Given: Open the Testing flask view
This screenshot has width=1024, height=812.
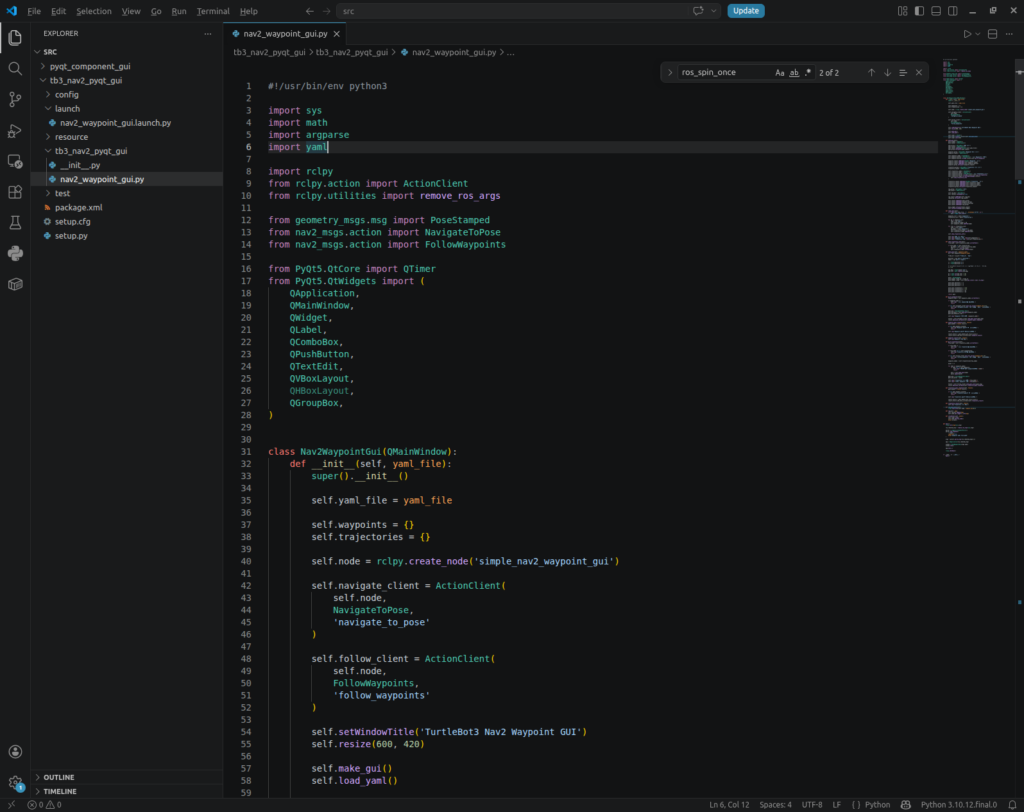Looking at the screenshot, I should (15, 223).
